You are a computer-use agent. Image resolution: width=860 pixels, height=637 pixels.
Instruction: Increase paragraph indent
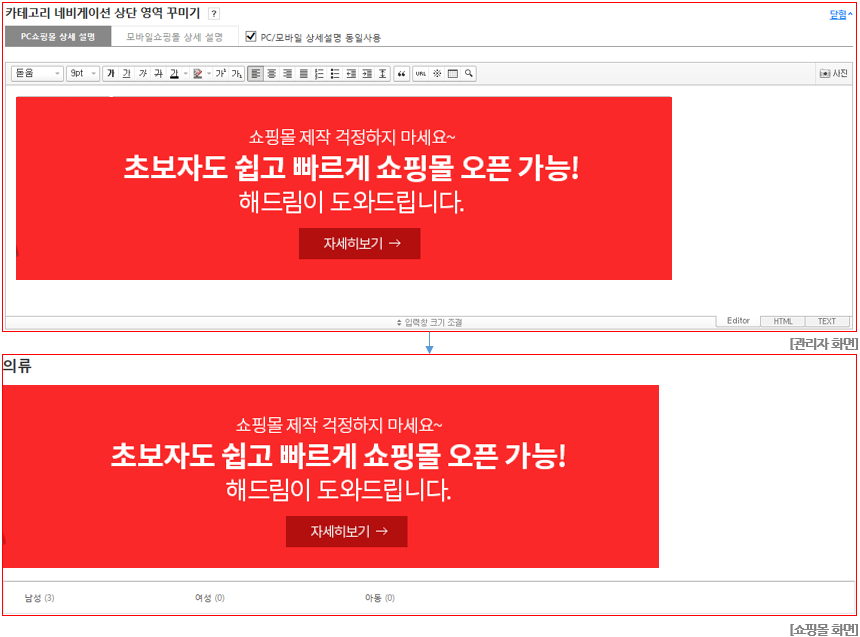(x=367, y=74)
